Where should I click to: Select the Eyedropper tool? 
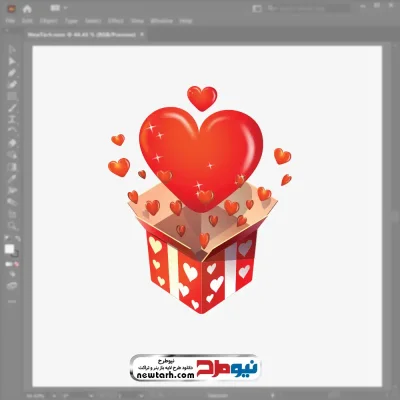(12, 178)
